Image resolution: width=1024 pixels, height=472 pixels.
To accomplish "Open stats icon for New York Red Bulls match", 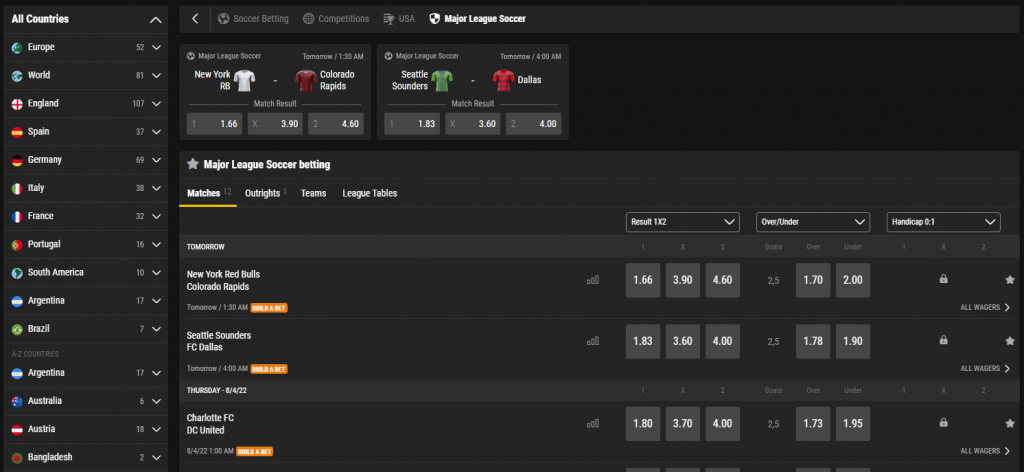I will [592, 280].
